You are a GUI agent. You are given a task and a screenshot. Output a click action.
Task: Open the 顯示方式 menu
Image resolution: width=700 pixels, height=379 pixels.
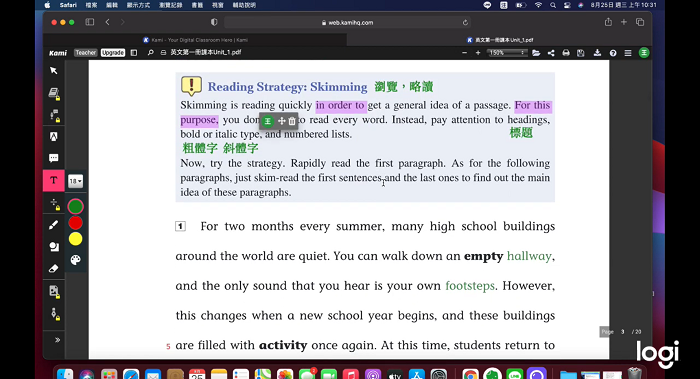[x=138, y=5]
